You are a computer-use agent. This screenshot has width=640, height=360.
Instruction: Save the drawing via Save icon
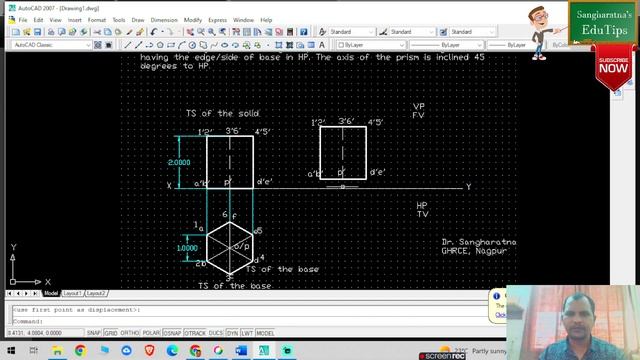(x=37, y=32)
